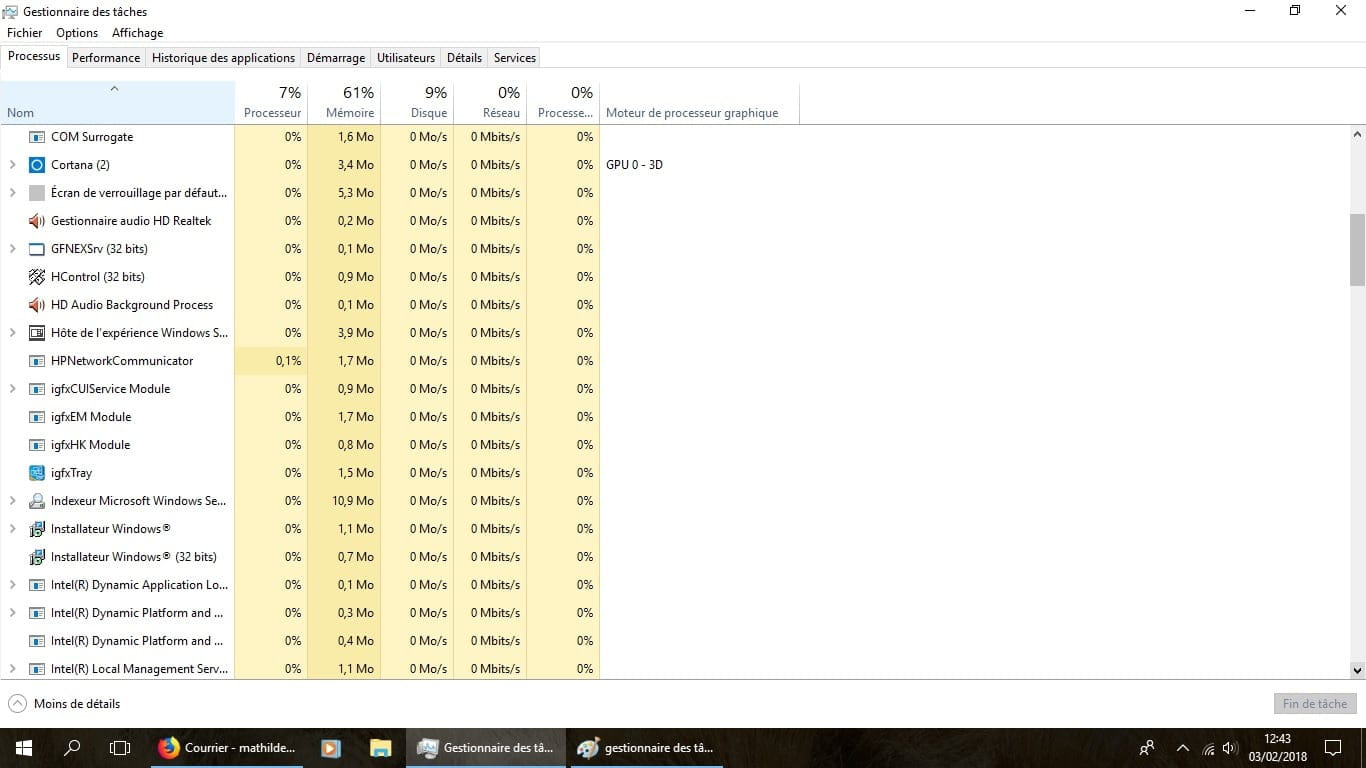1366x768 pixels.
Task: Expand Hôte de l'expérience Windows row
Action: point(13,333)
